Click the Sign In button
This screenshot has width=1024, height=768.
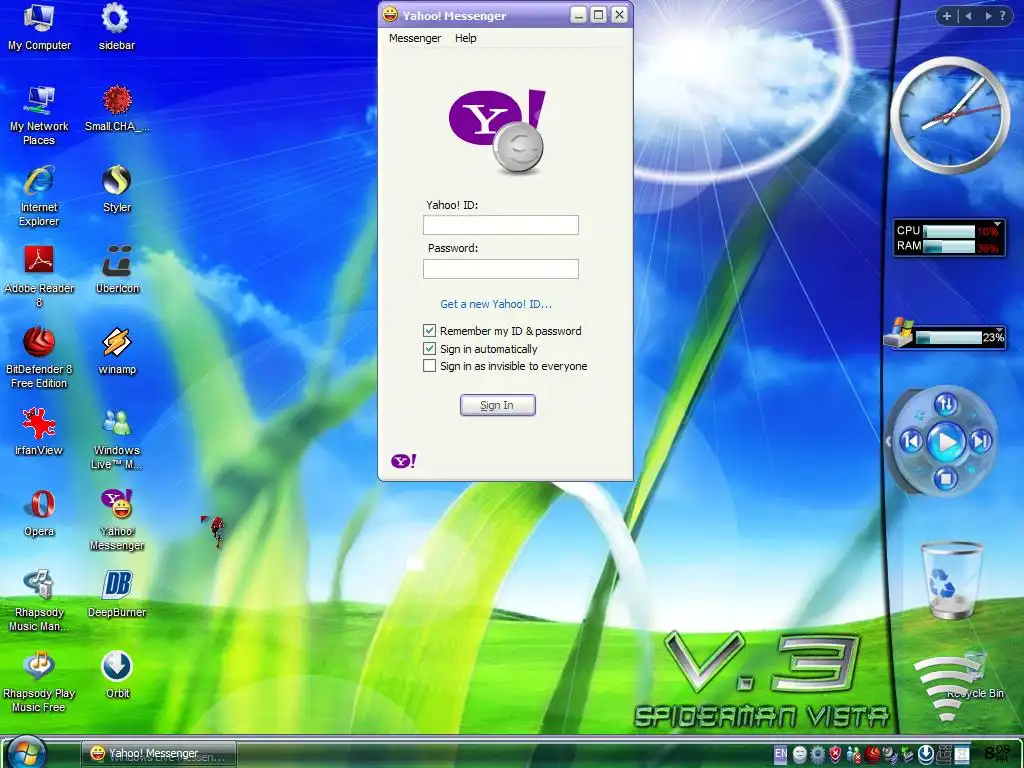tap(498, 405)
